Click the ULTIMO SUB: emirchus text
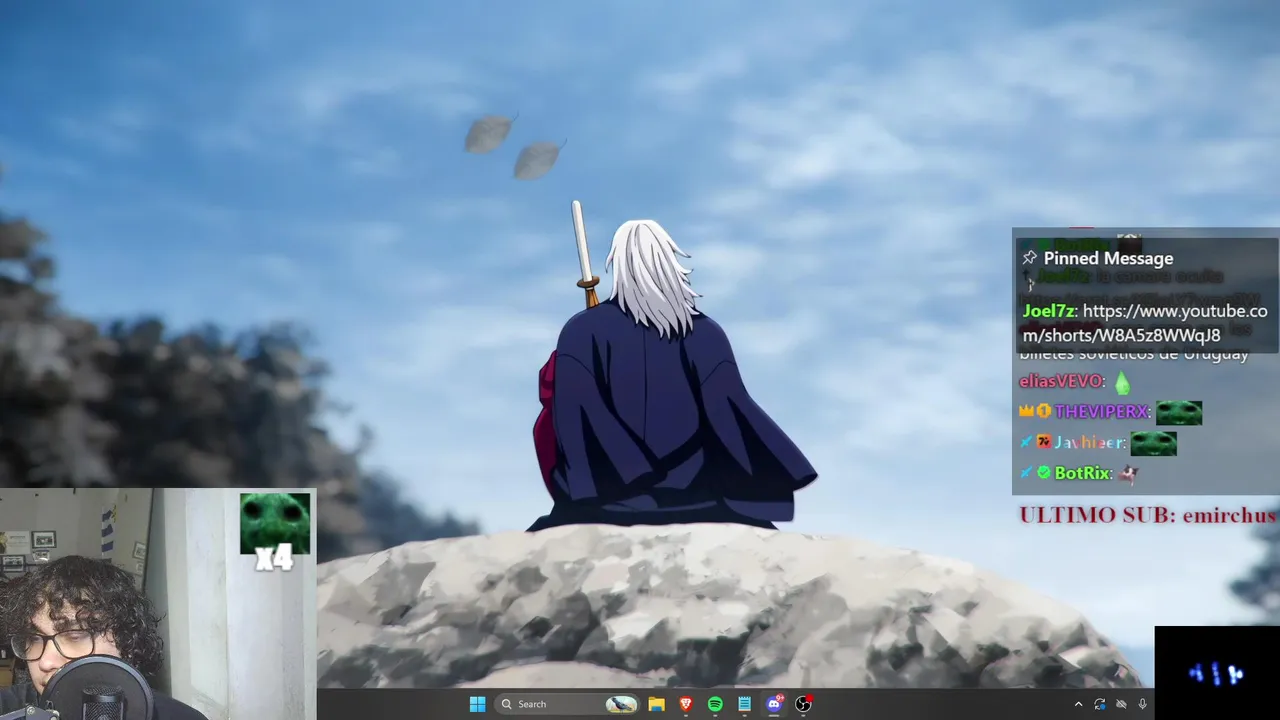This screenshot has width=1280, height=720. click(x=1147, y=515)
